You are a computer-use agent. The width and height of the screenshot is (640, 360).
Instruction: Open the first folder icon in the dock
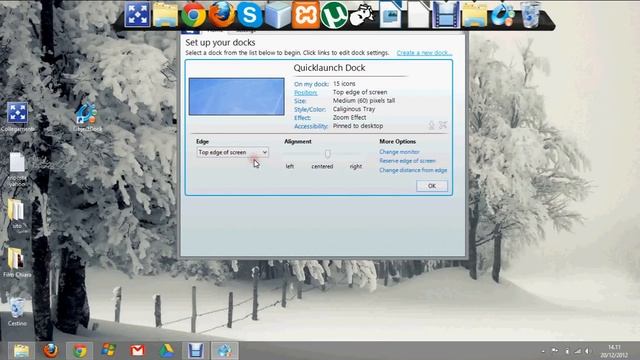[x=165, y=15]
